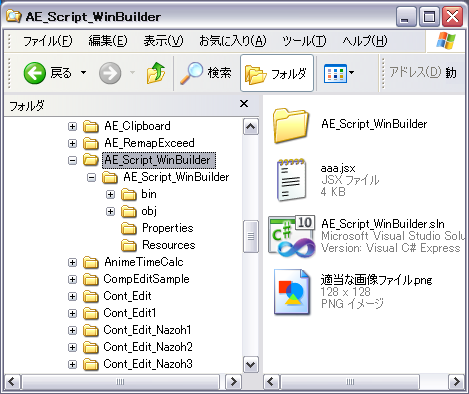Click folder pane horizontal scroll left arrow

click(x=12, y=381)
